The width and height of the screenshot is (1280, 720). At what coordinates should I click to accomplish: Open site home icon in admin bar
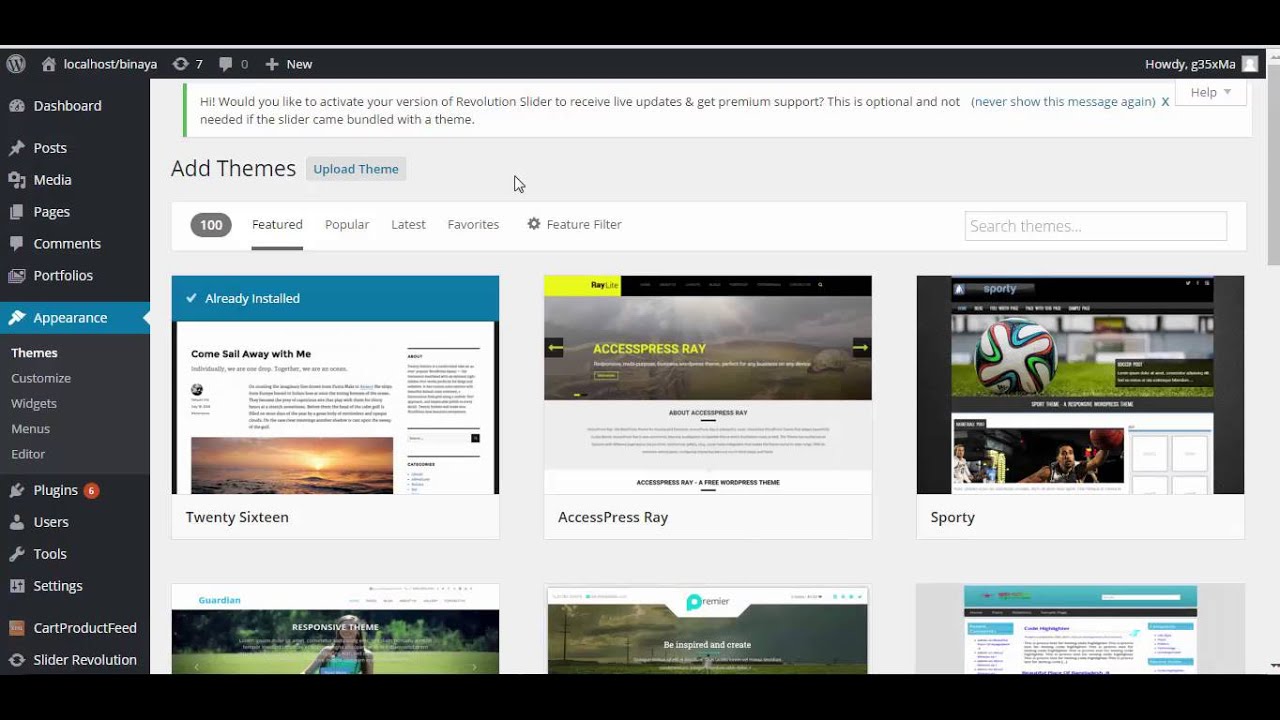click(48, 64)
